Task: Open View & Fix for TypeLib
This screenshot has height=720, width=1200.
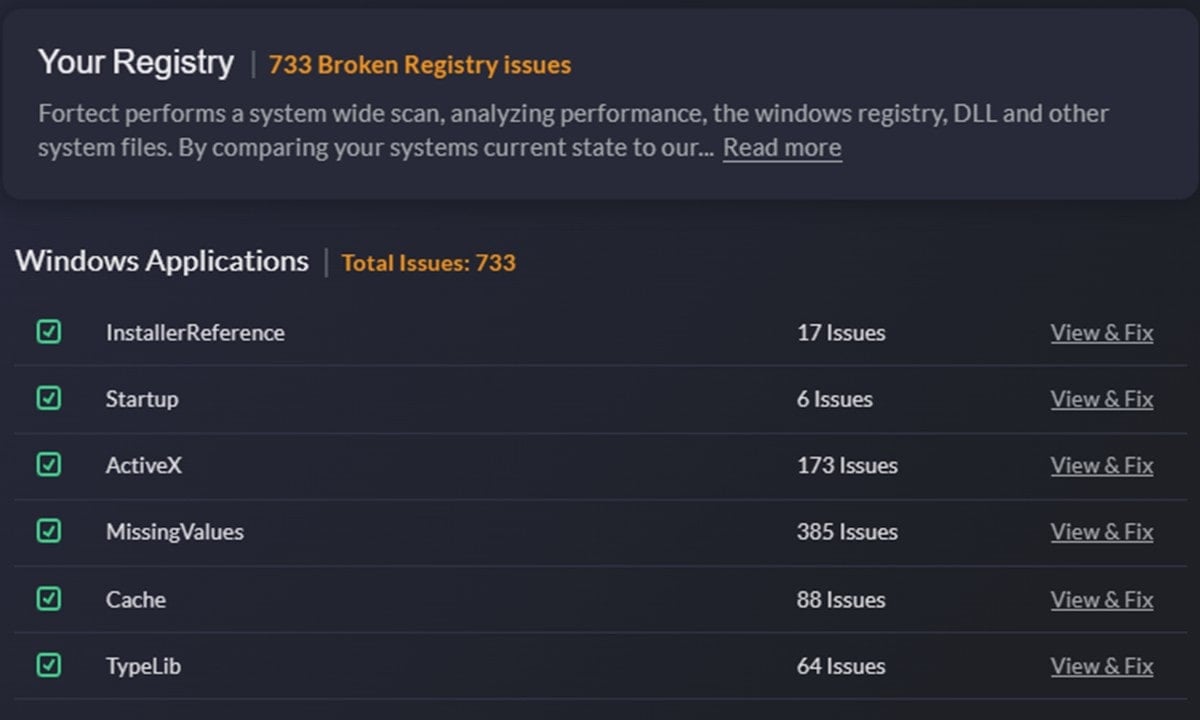Action: pyautogui.click(x=1102, y=666)
